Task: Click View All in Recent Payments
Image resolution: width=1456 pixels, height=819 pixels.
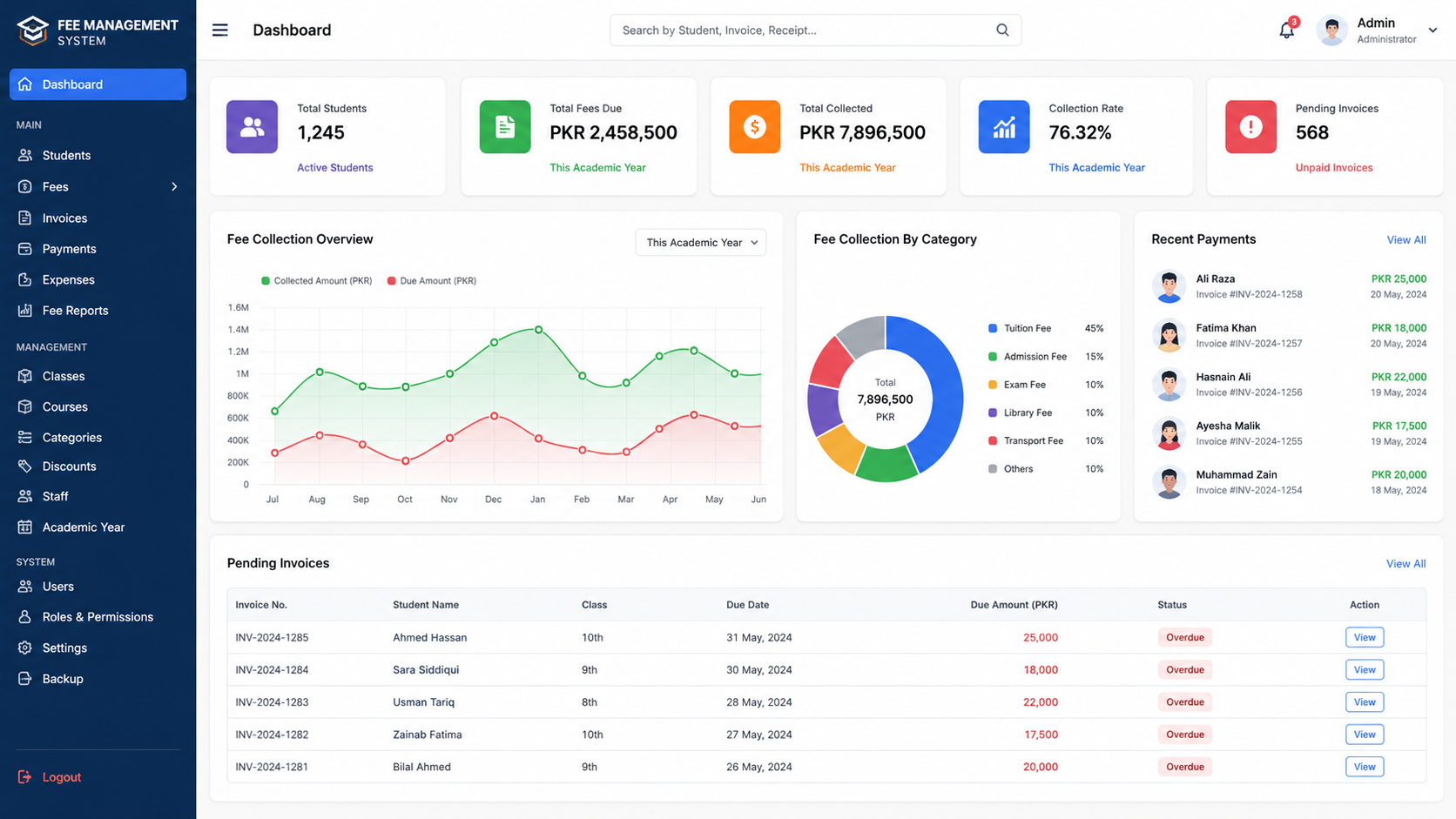Action: pyautogui.click(x=1406, y=240)
